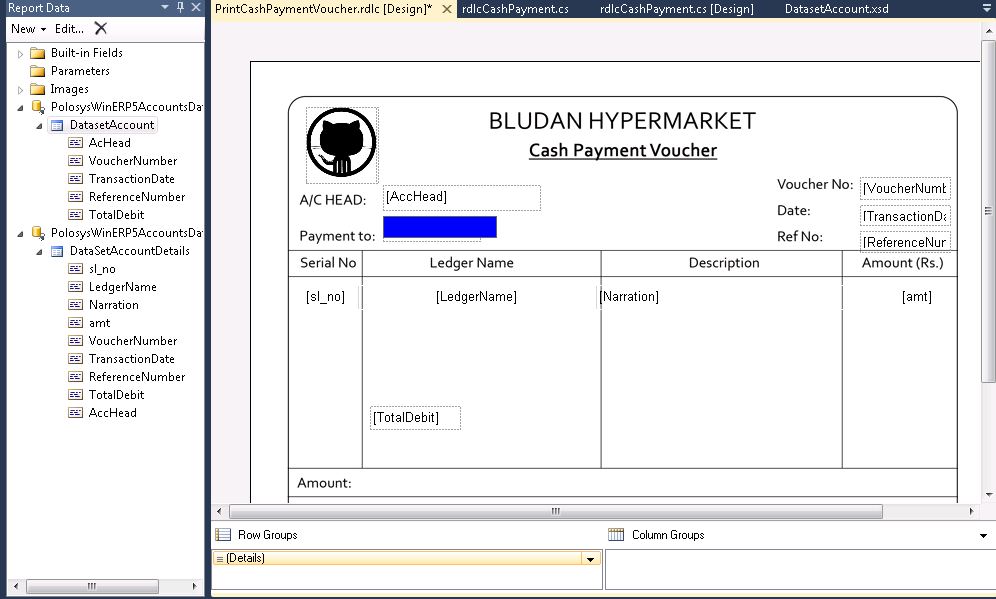996x599 pixels.
Task: Select the [sl_no] cell in table
Action: click(325, 297)
